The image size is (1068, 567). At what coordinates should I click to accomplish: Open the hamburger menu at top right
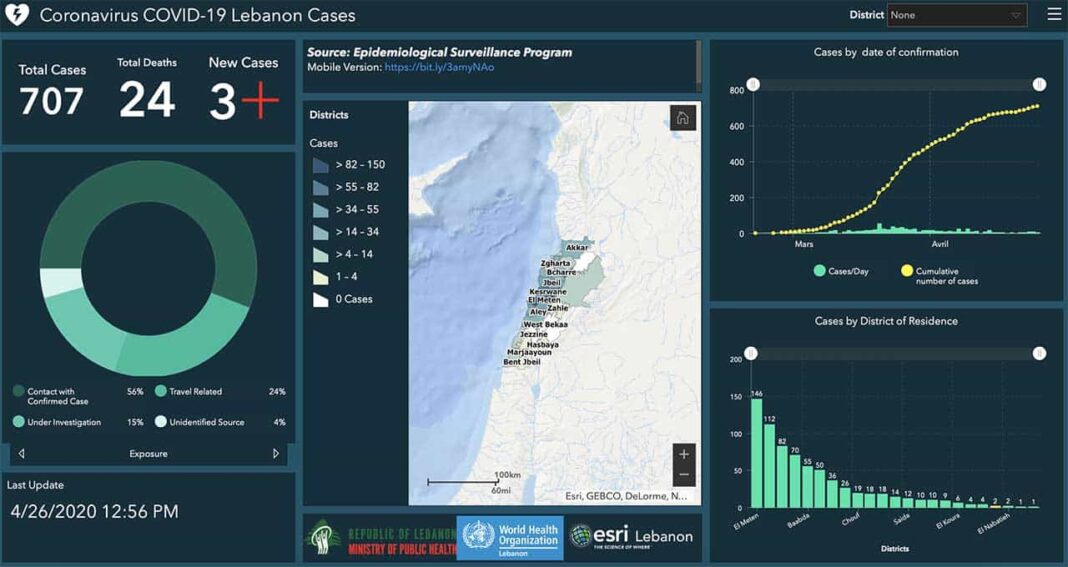click(1054, 15)
